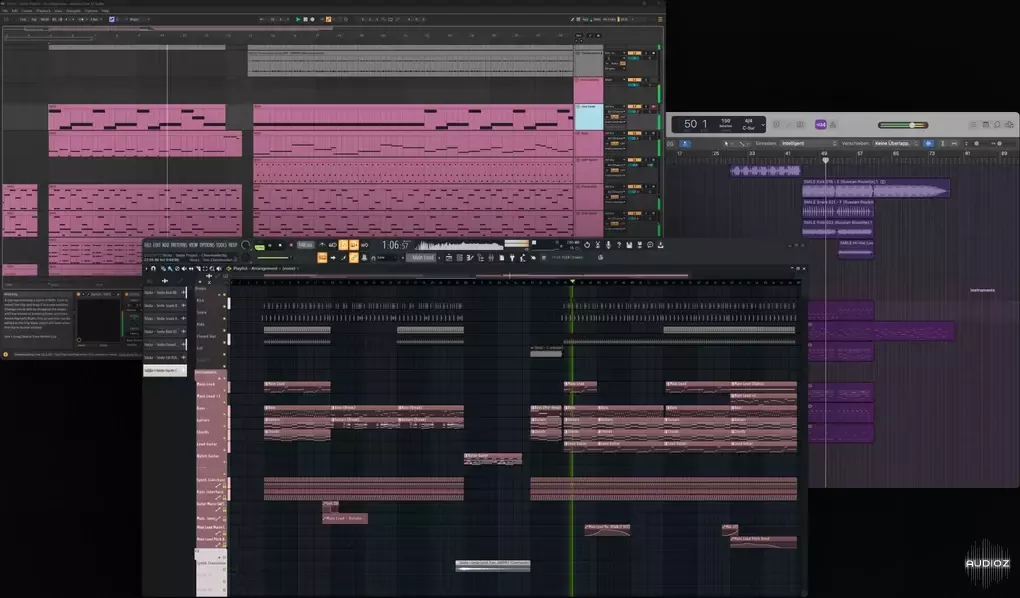The image size is (1020, 598).
Task: Toggle FL Studio pattern/song mode button
Action: tap(260, 247)
